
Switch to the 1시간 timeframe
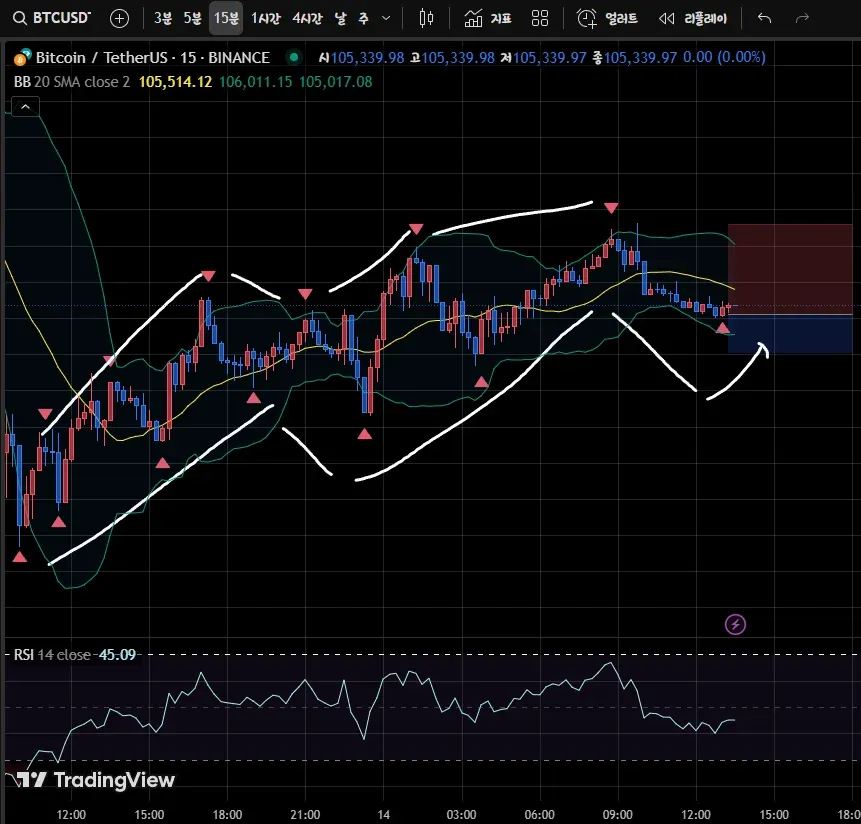pos(266,18)
